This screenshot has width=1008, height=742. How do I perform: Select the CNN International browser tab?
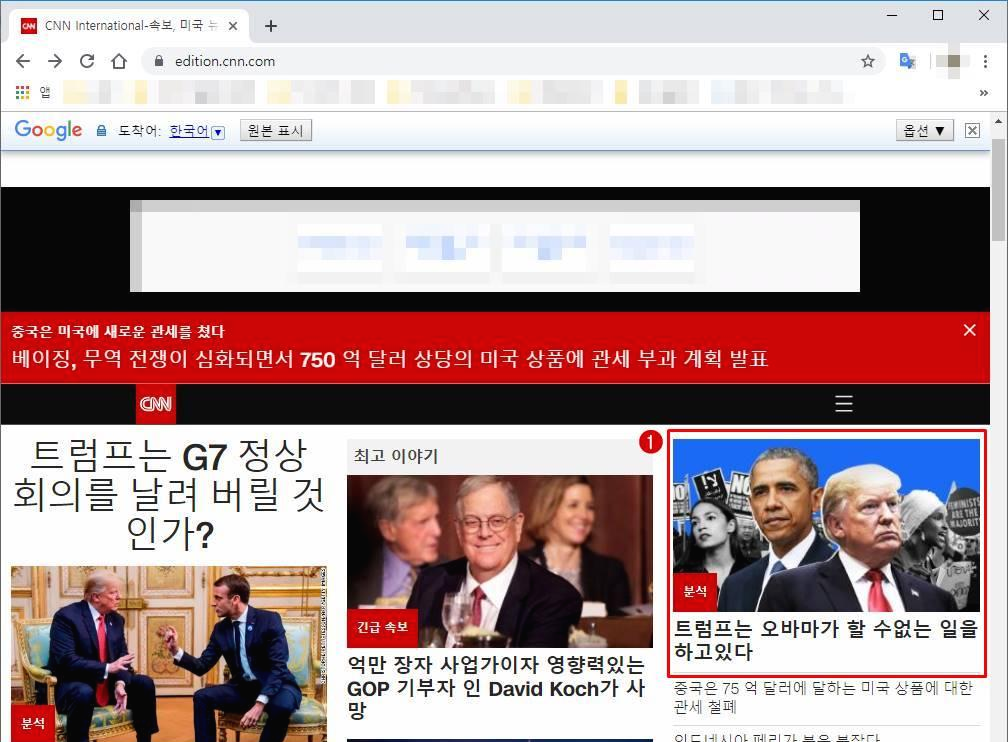(130, 25)
